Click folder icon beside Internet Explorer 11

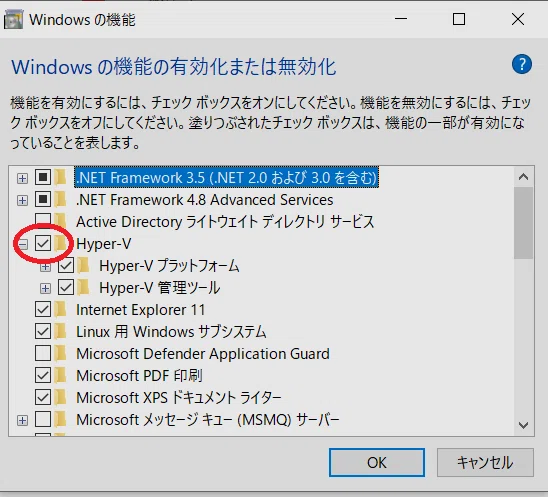[x=61, y=310]
